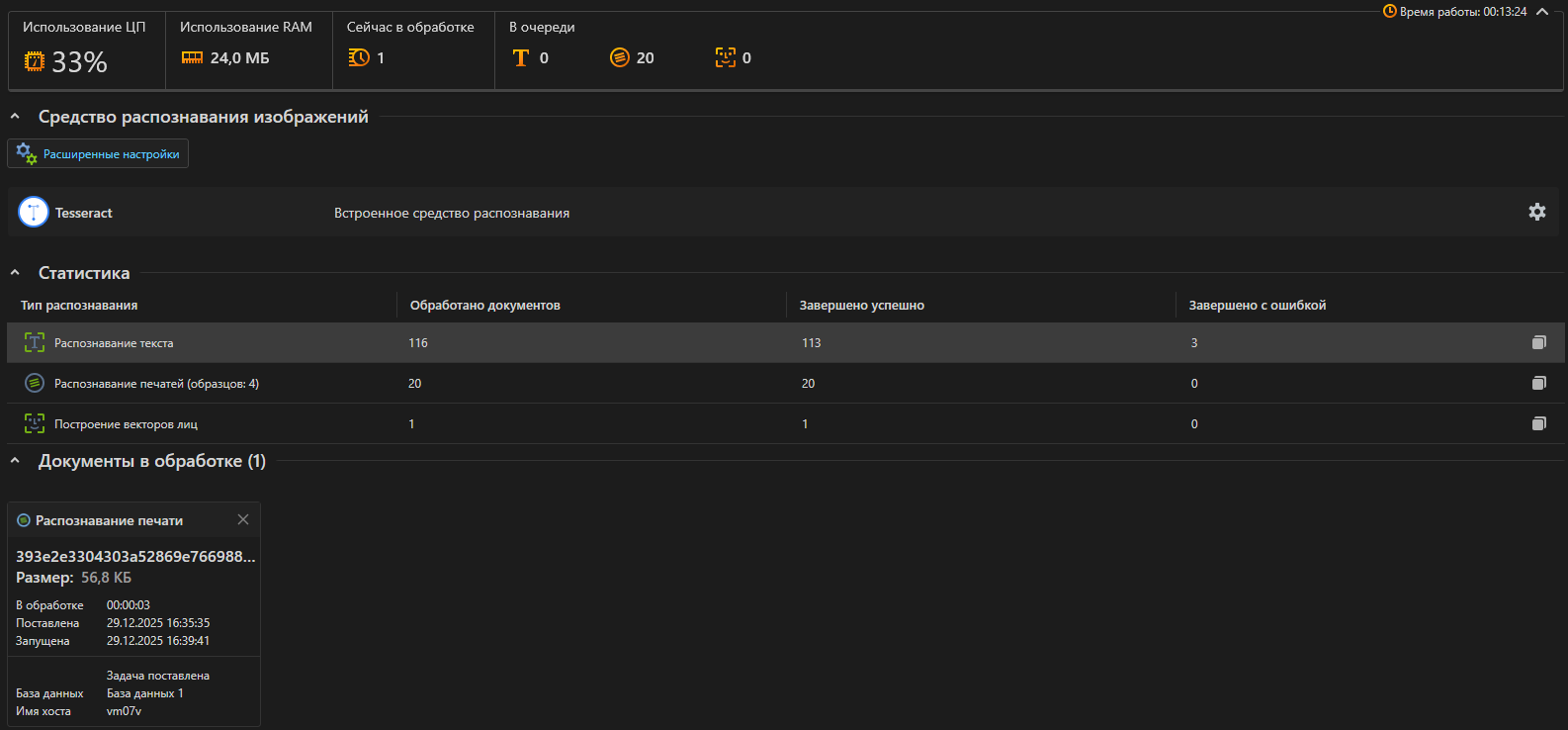Click the RAM usage memory icon

pos(192,57)
